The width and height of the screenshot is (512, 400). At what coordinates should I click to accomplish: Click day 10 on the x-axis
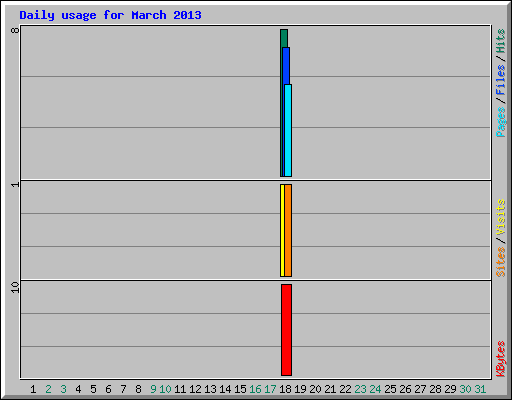(165, 389)
